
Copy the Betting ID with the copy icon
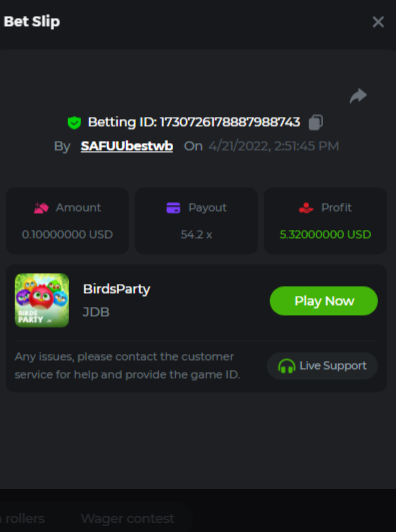(316, 122)
